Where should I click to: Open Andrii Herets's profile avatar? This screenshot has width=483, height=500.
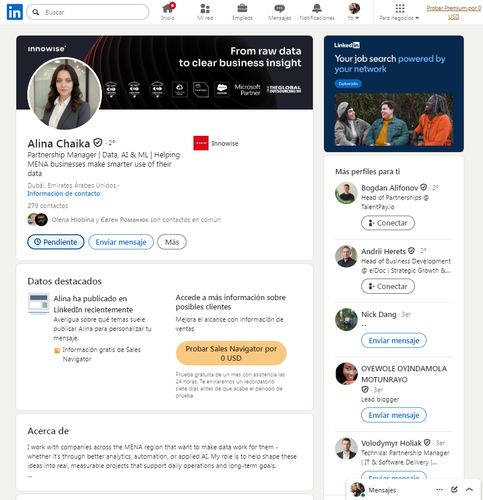346,256
